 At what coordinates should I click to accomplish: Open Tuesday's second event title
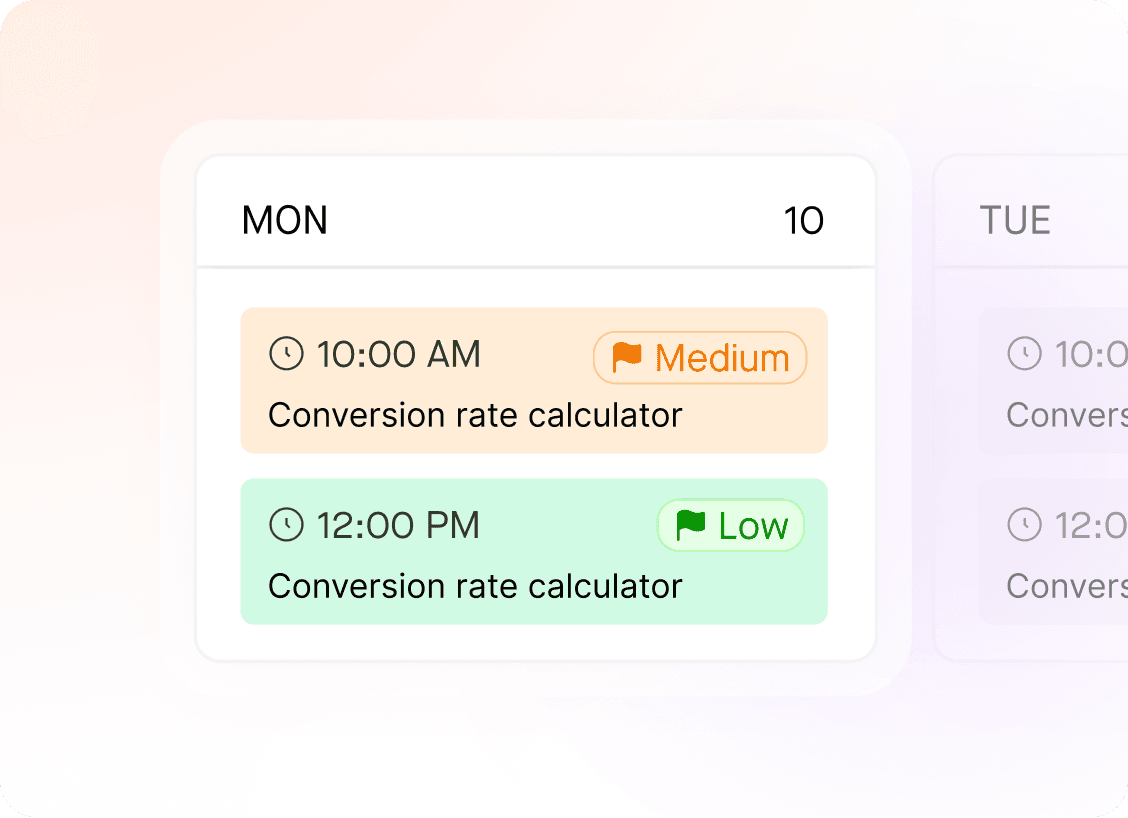1066,586
